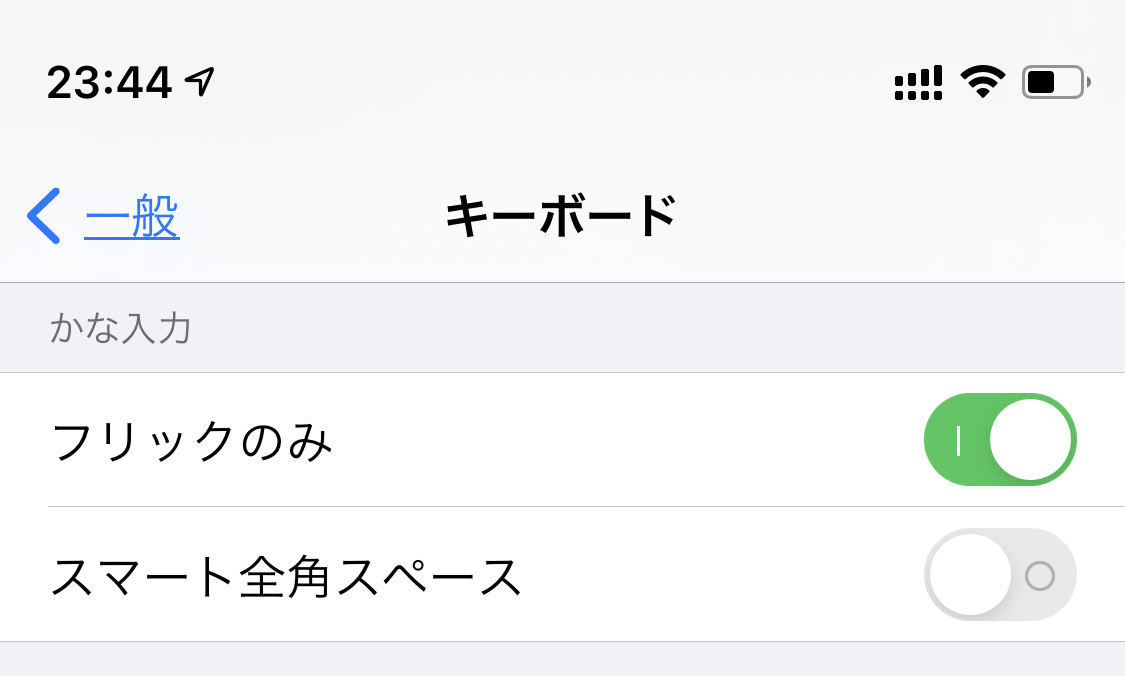Tap the cellular signal bars icon
The height and width of the screenshot is (676, 1125).
click(x=918, y=83)
